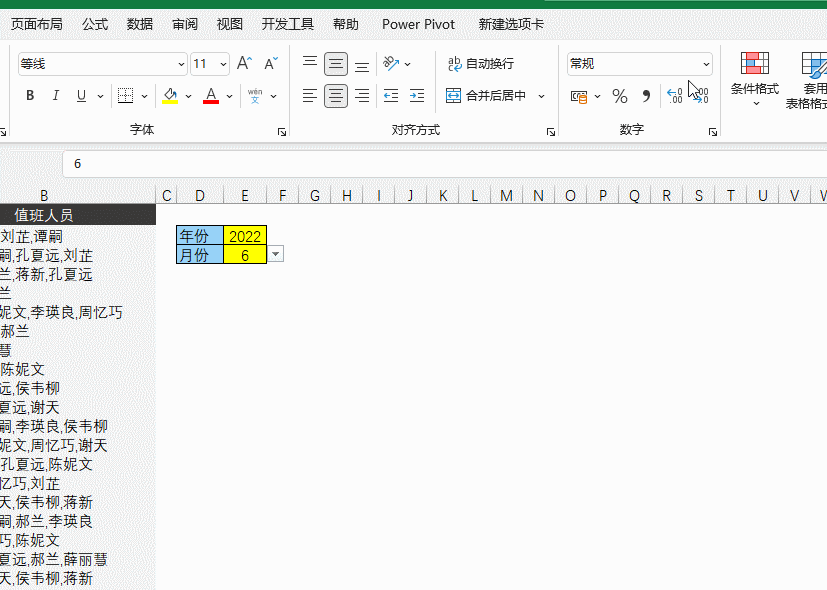Open the 帮助 tab
This screenshot has height=590, width=827.
point(345,24)
